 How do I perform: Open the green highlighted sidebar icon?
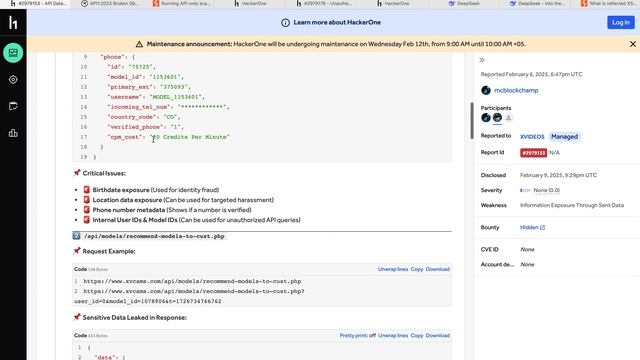click(13, 53)
